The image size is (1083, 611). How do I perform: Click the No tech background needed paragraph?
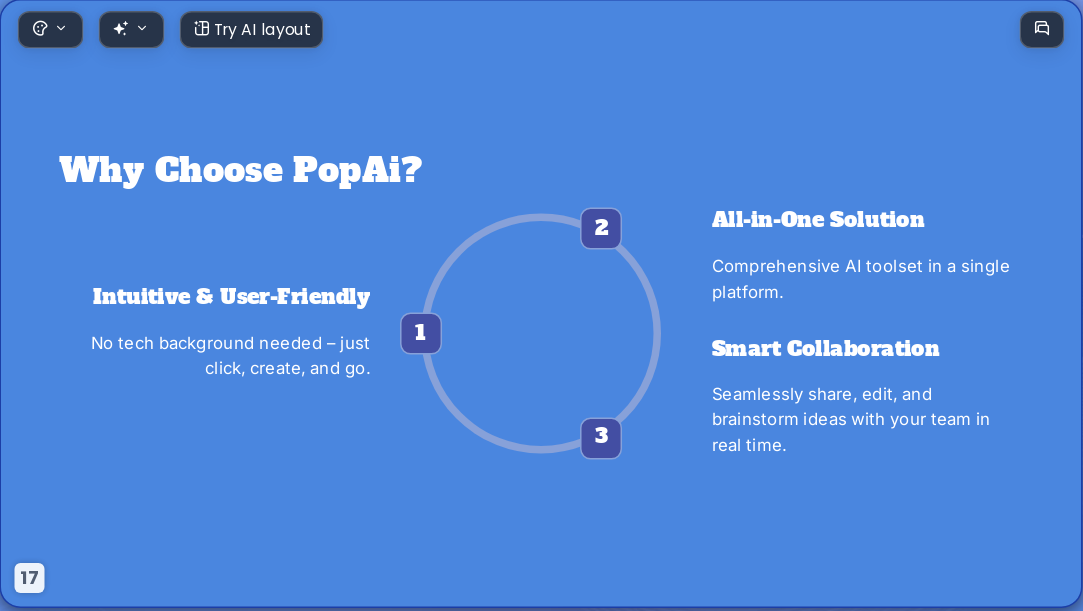click(x=231, y=356)
